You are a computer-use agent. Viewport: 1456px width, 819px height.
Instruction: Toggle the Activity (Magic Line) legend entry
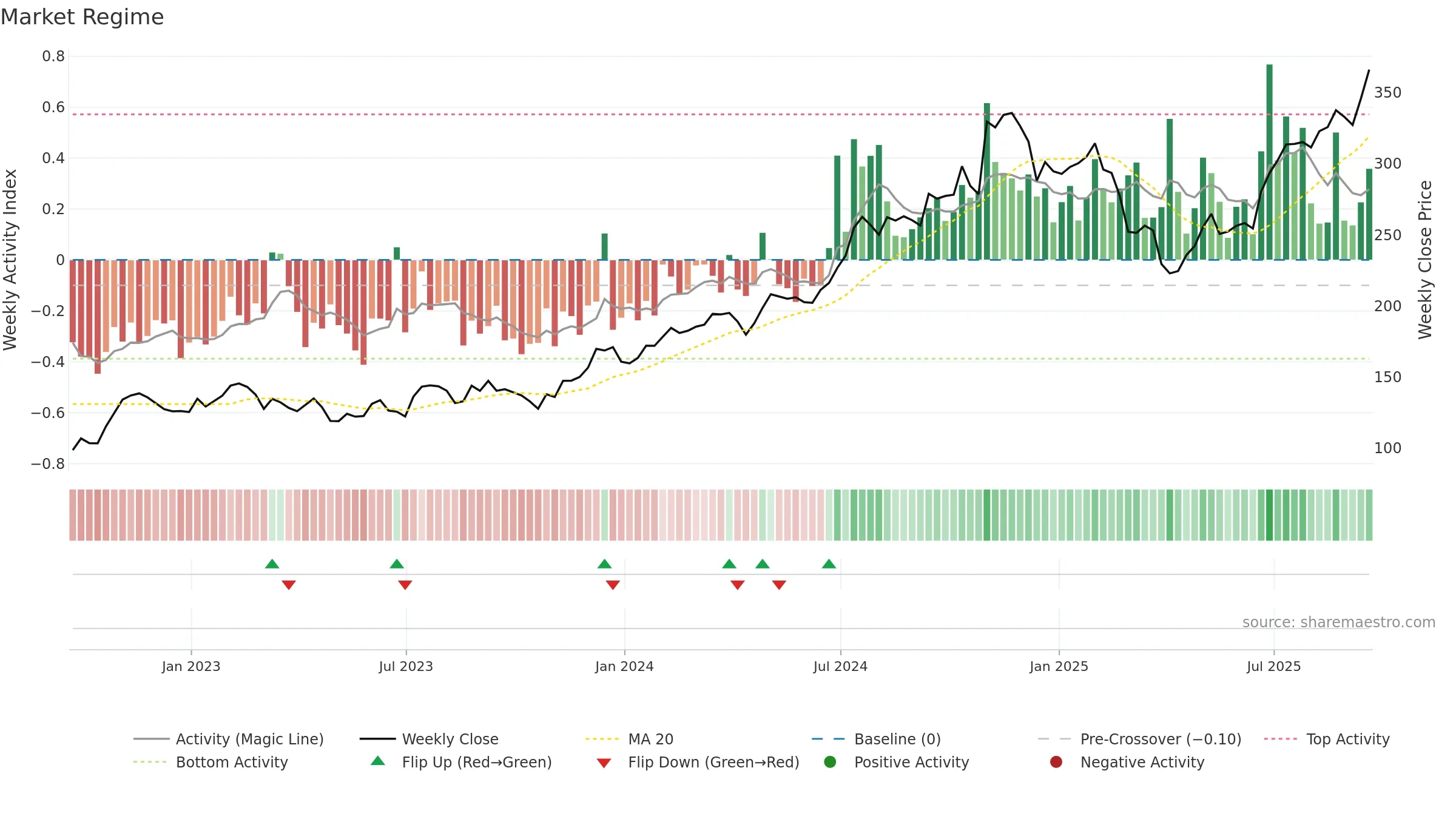pos(229,739)
